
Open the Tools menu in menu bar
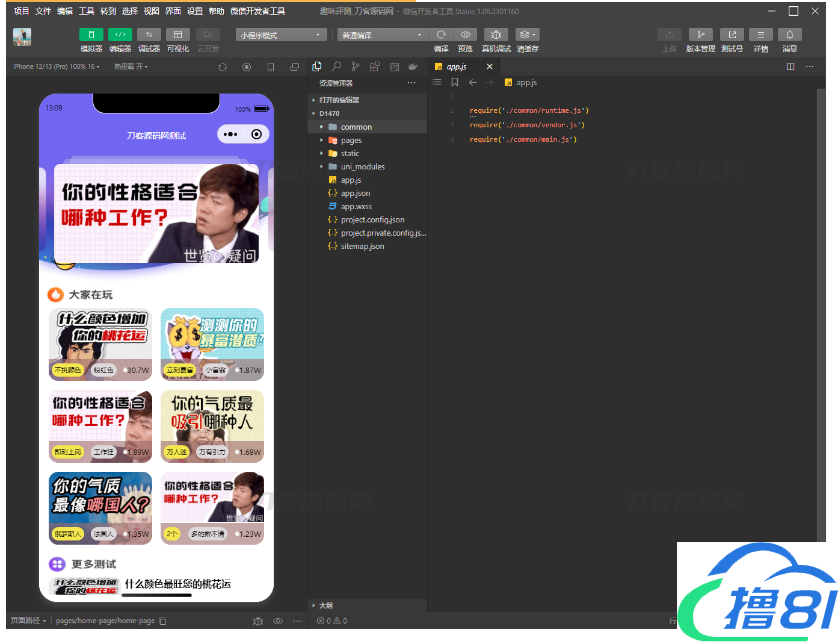(x=87, y=11)
